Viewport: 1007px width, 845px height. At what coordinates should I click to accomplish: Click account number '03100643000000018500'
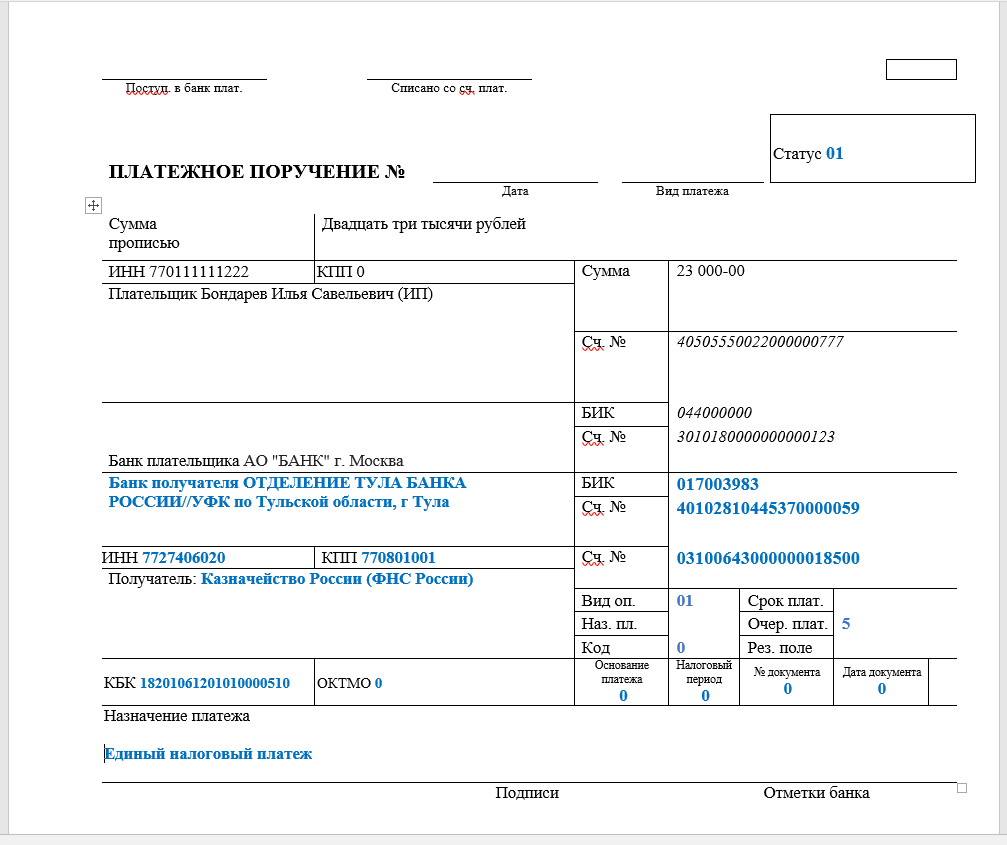coord(768,559)
